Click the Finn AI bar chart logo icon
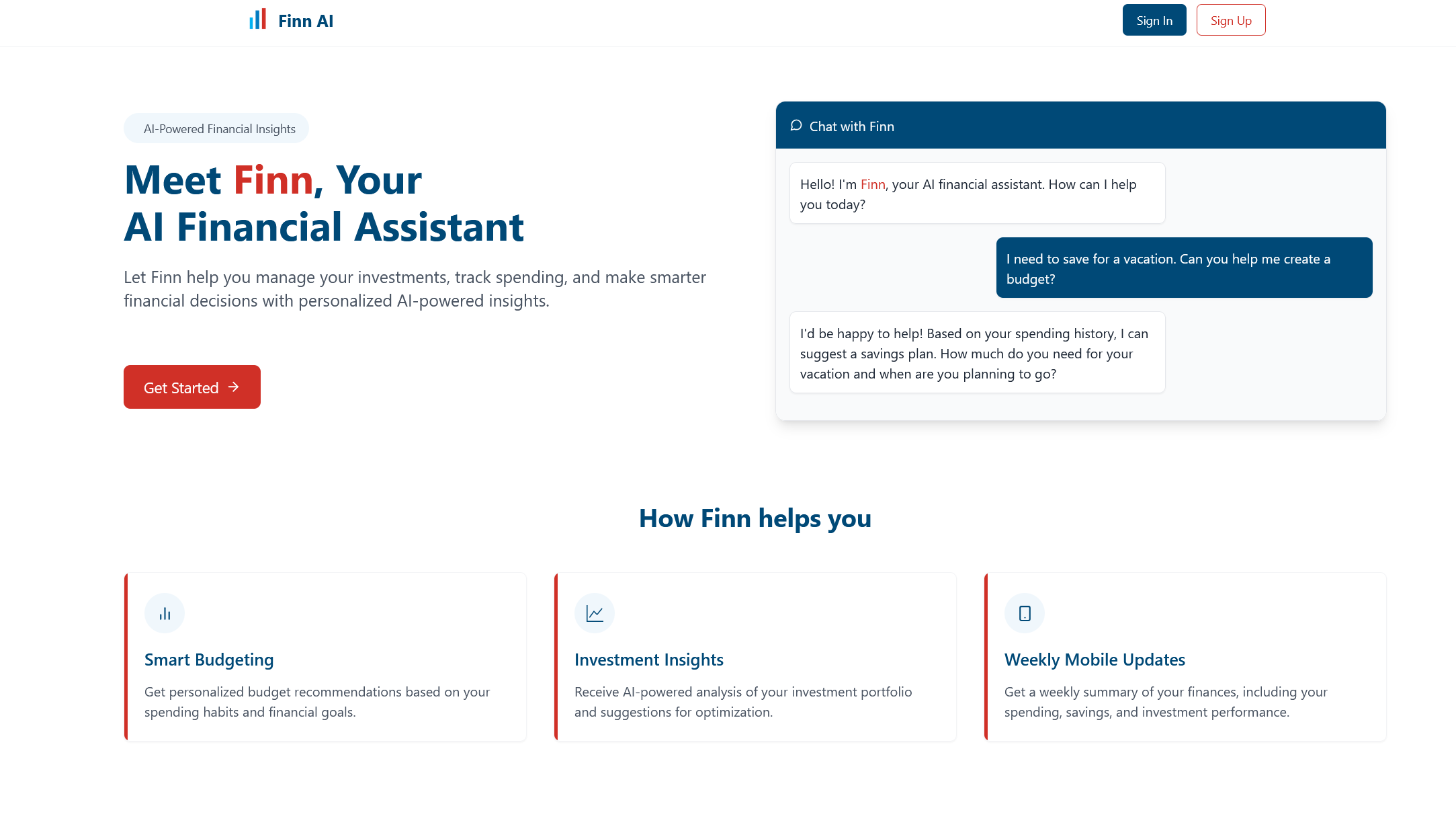 (x=257, y=19)
